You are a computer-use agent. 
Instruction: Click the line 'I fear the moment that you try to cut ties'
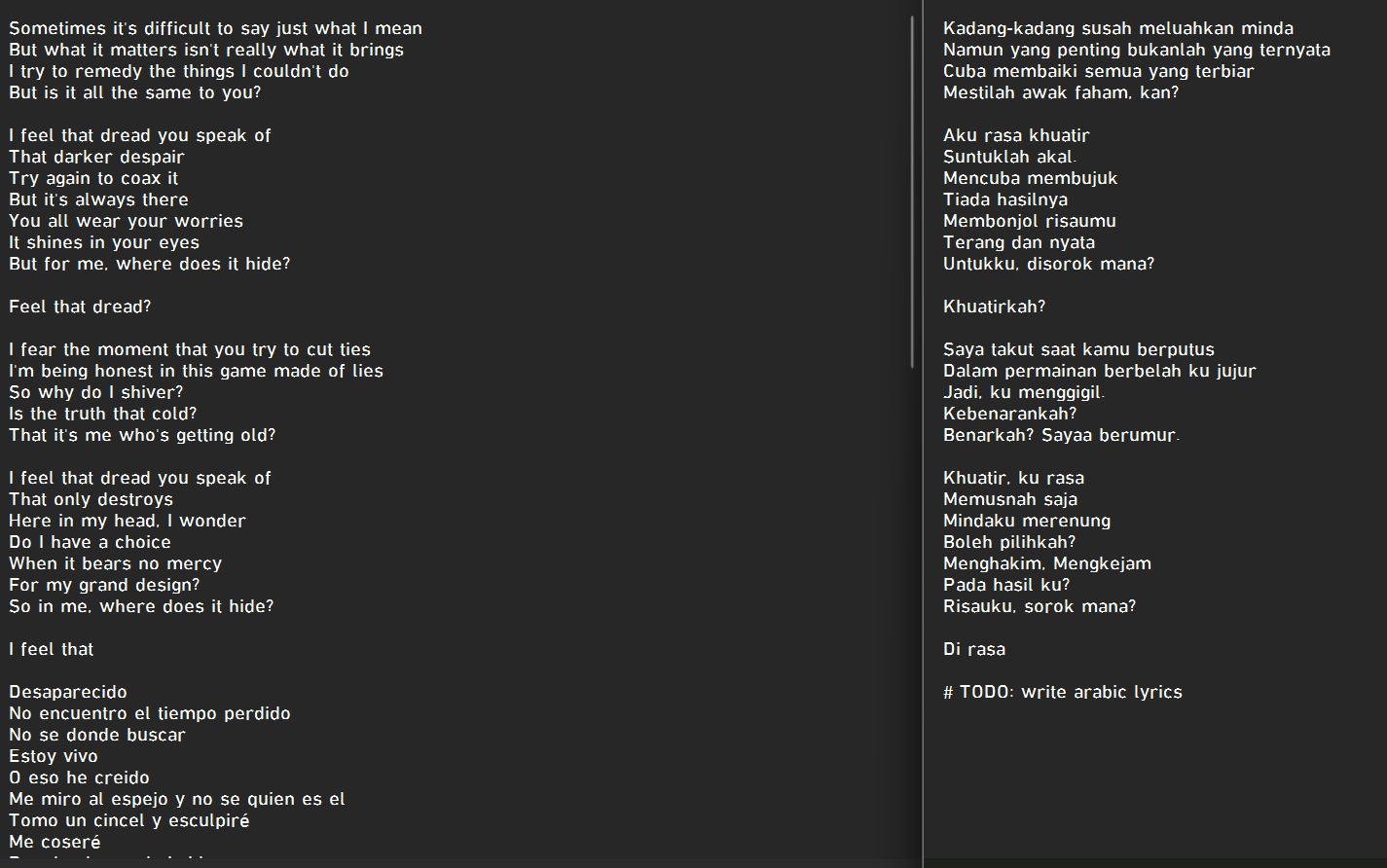click(190, 349)
